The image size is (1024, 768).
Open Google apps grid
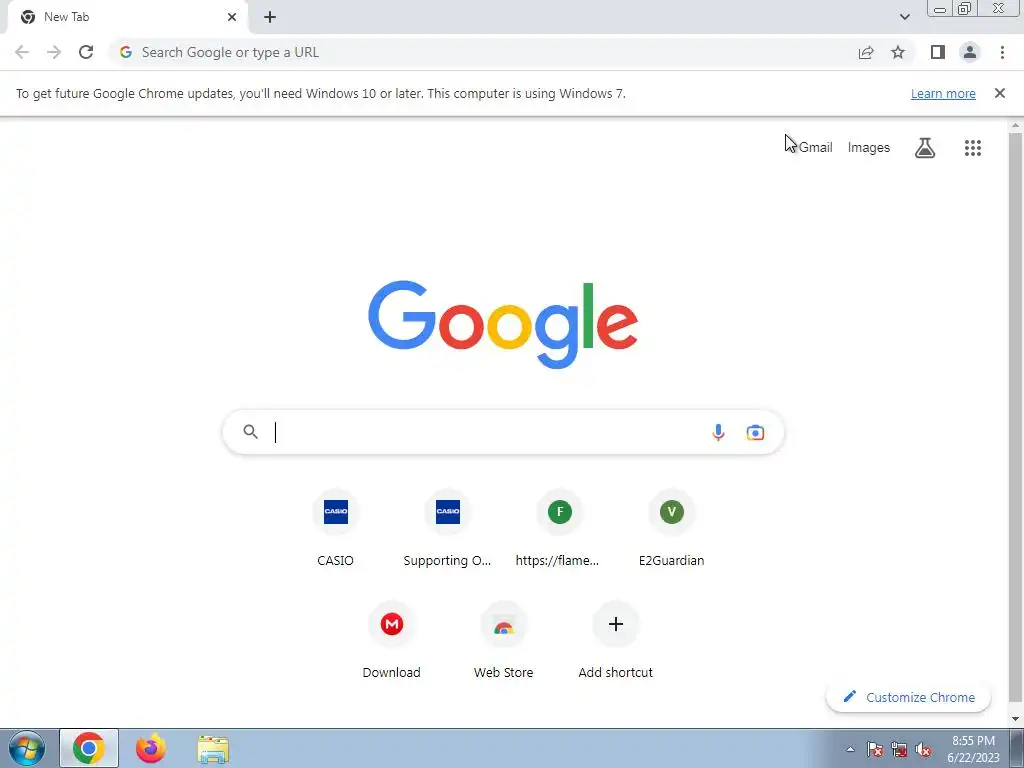pos(972,148)
